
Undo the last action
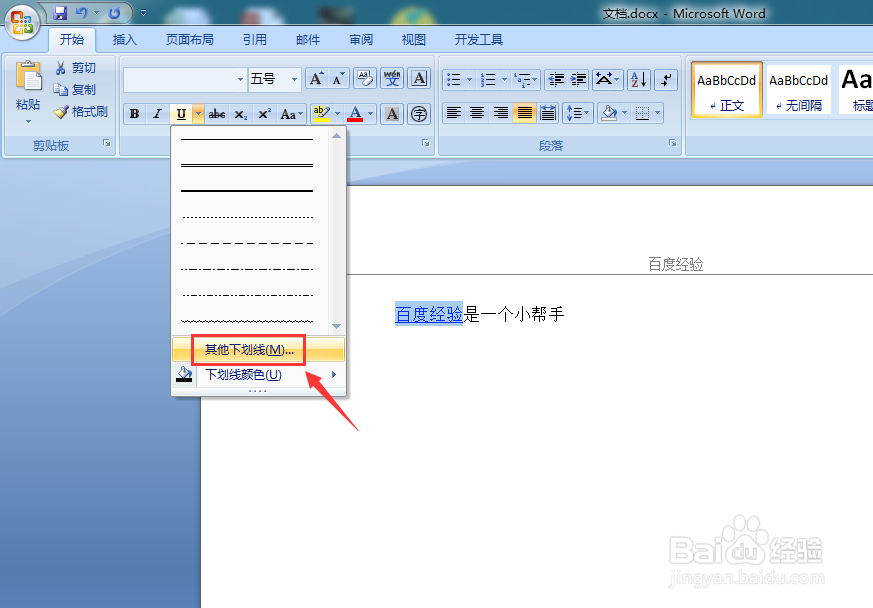click(x=81, y=13)
